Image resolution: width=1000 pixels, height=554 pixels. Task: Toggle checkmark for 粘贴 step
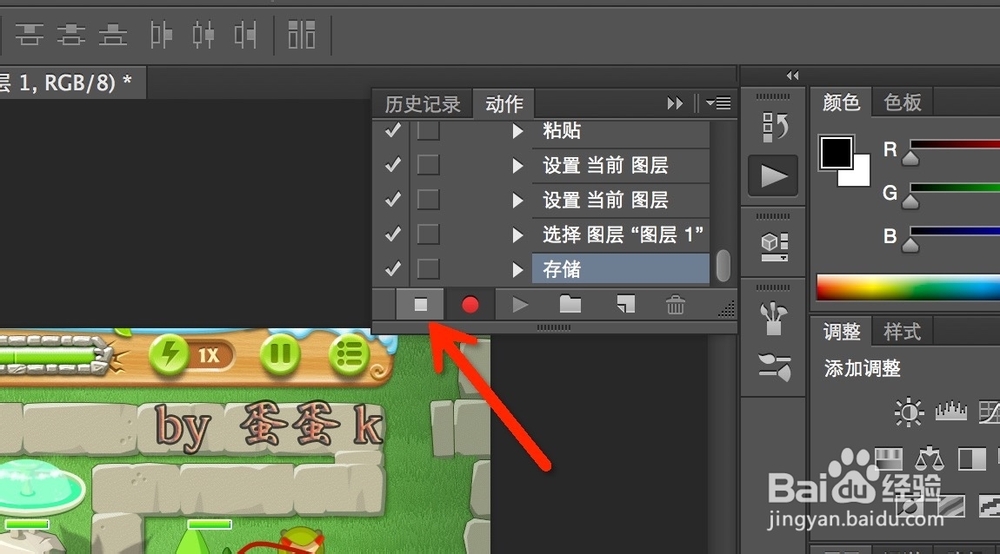(x=393, y=131)
